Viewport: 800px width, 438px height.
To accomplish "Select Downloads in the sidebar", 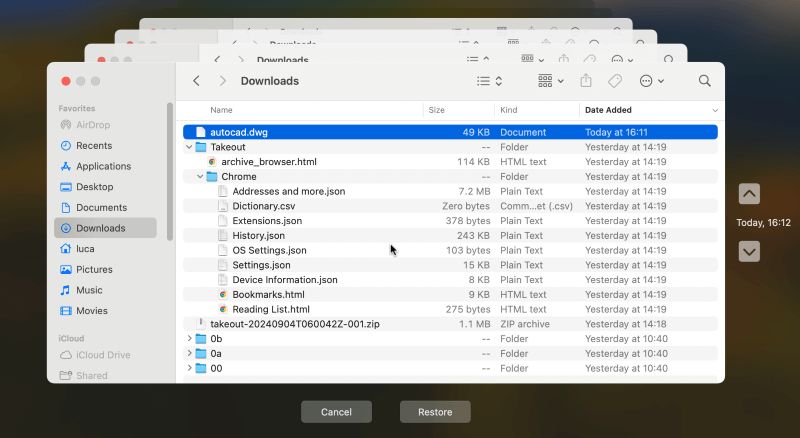I will (x=105, y=228).
